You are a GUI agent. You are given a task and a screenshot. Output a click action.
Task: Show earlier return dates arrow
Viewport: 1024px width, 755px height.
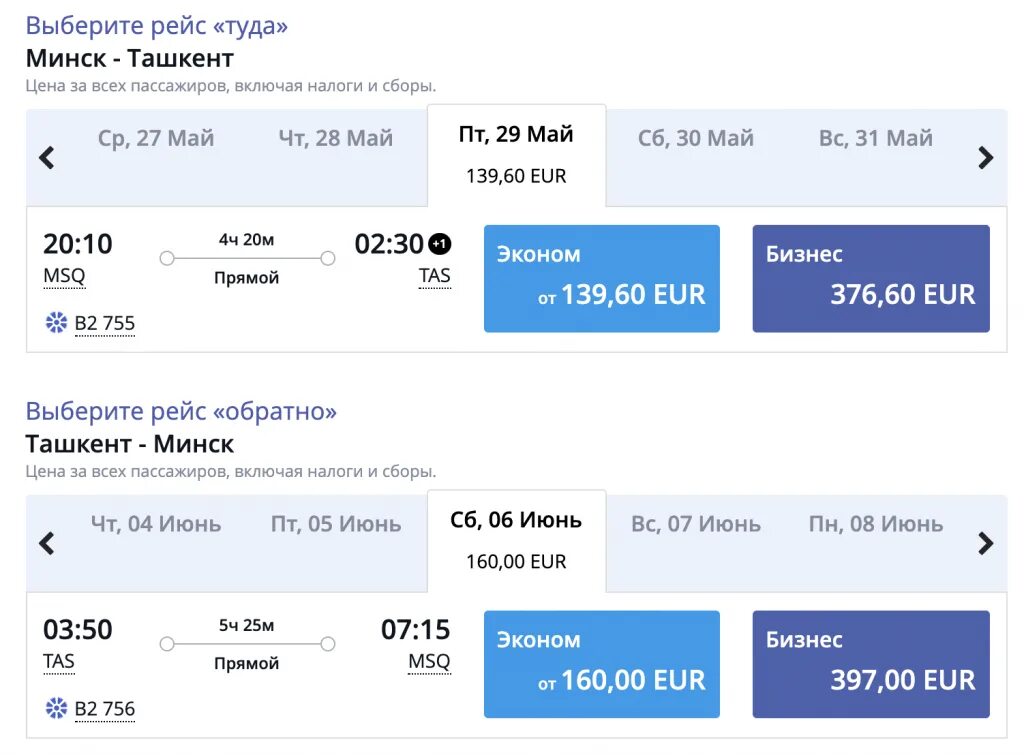pos(46,543)
